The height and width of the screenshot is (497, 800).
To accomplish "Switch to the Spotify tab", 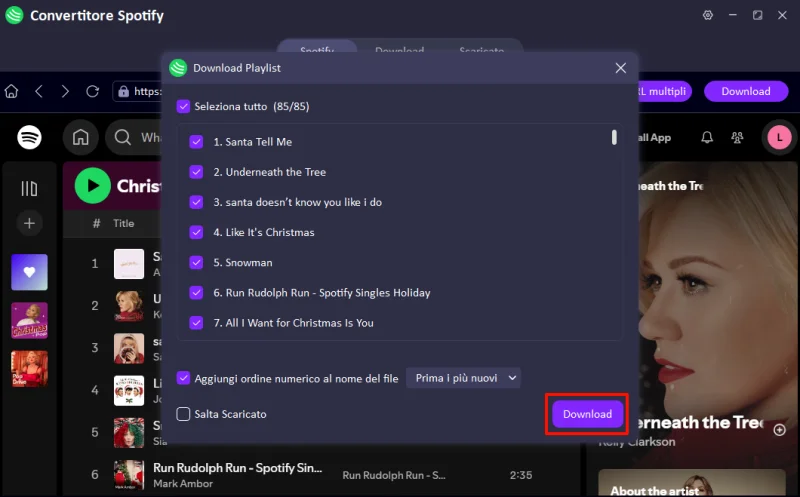I will click(317, 47).
